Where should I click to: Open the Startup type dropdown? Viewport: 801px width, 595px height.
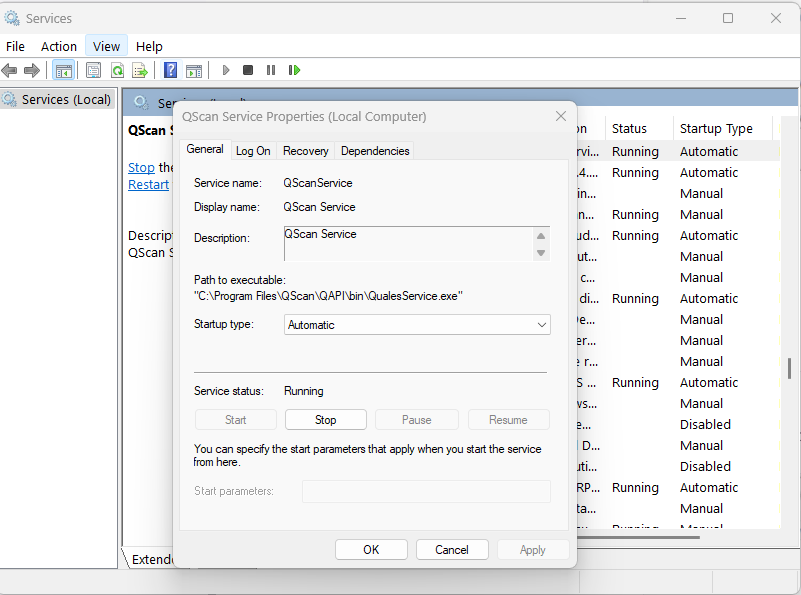(x=417, y=325)
